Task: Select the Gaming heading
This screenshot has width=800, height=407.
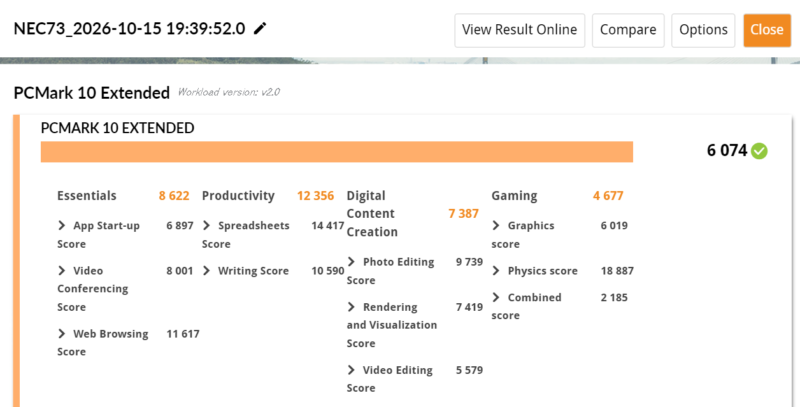Action: tap(514, 196)
